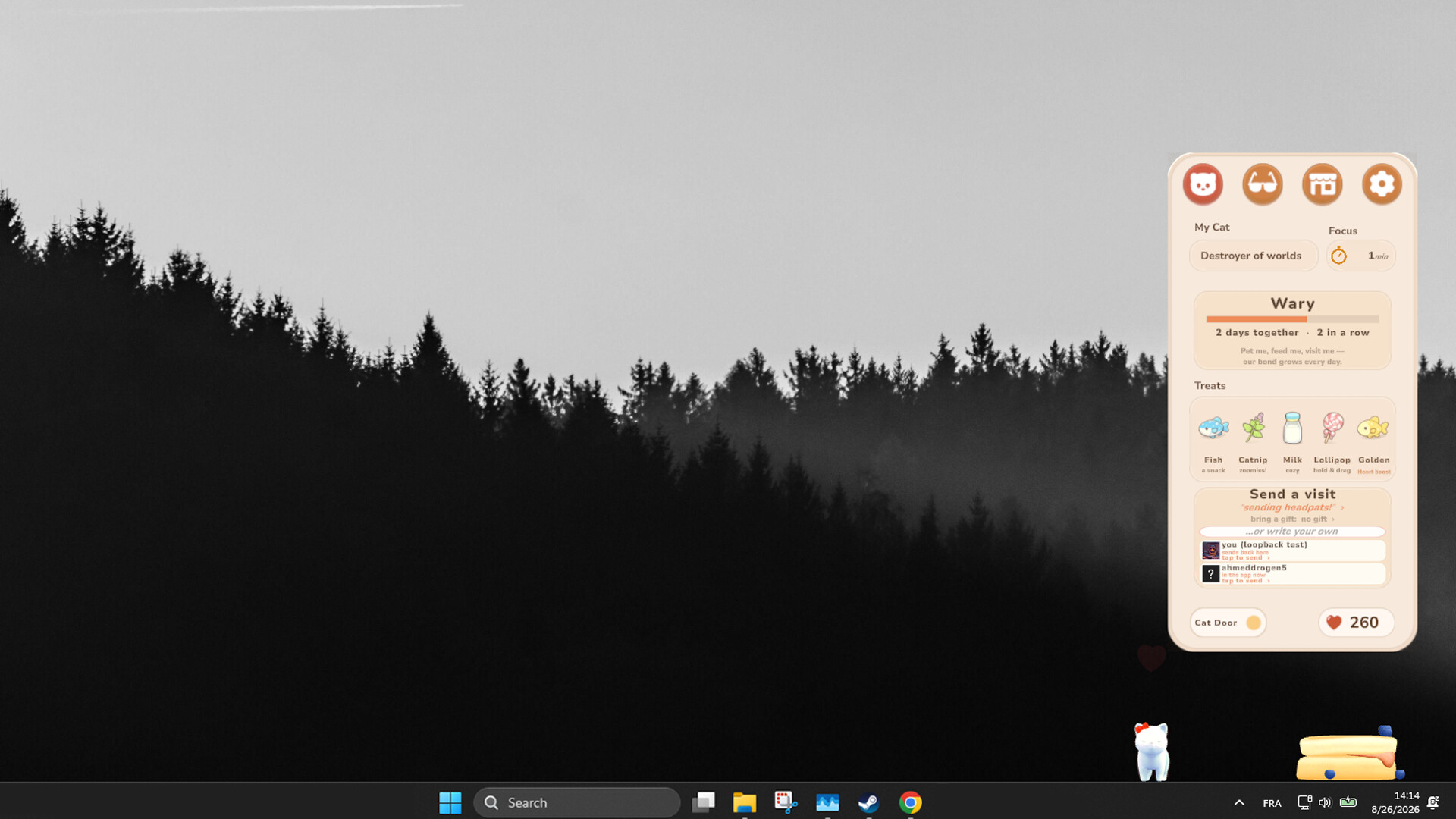1456x819 pixels.
Task: Change the 'sending headpats!' message
Action: point(1292,507)
